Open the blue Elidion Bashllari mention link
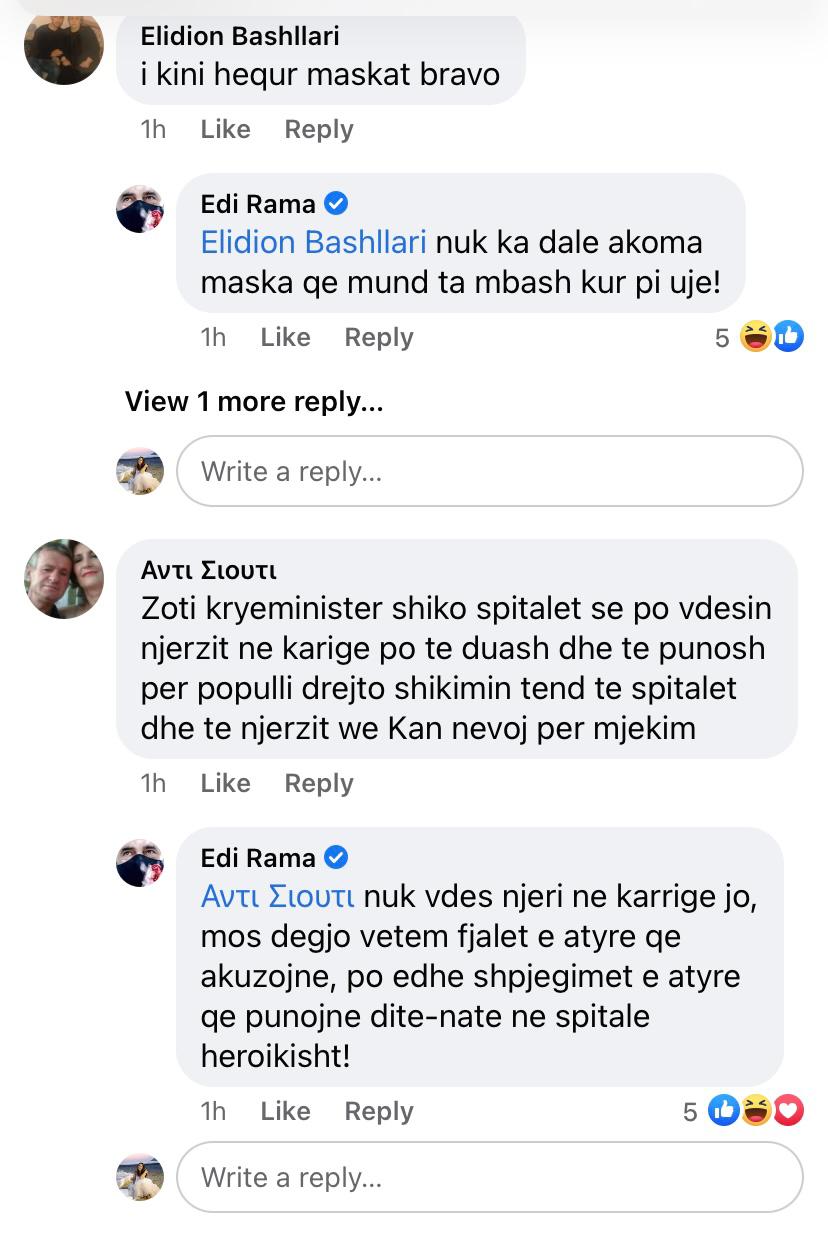The width and height of the screenshot is (828, 1234). [313, 243]
